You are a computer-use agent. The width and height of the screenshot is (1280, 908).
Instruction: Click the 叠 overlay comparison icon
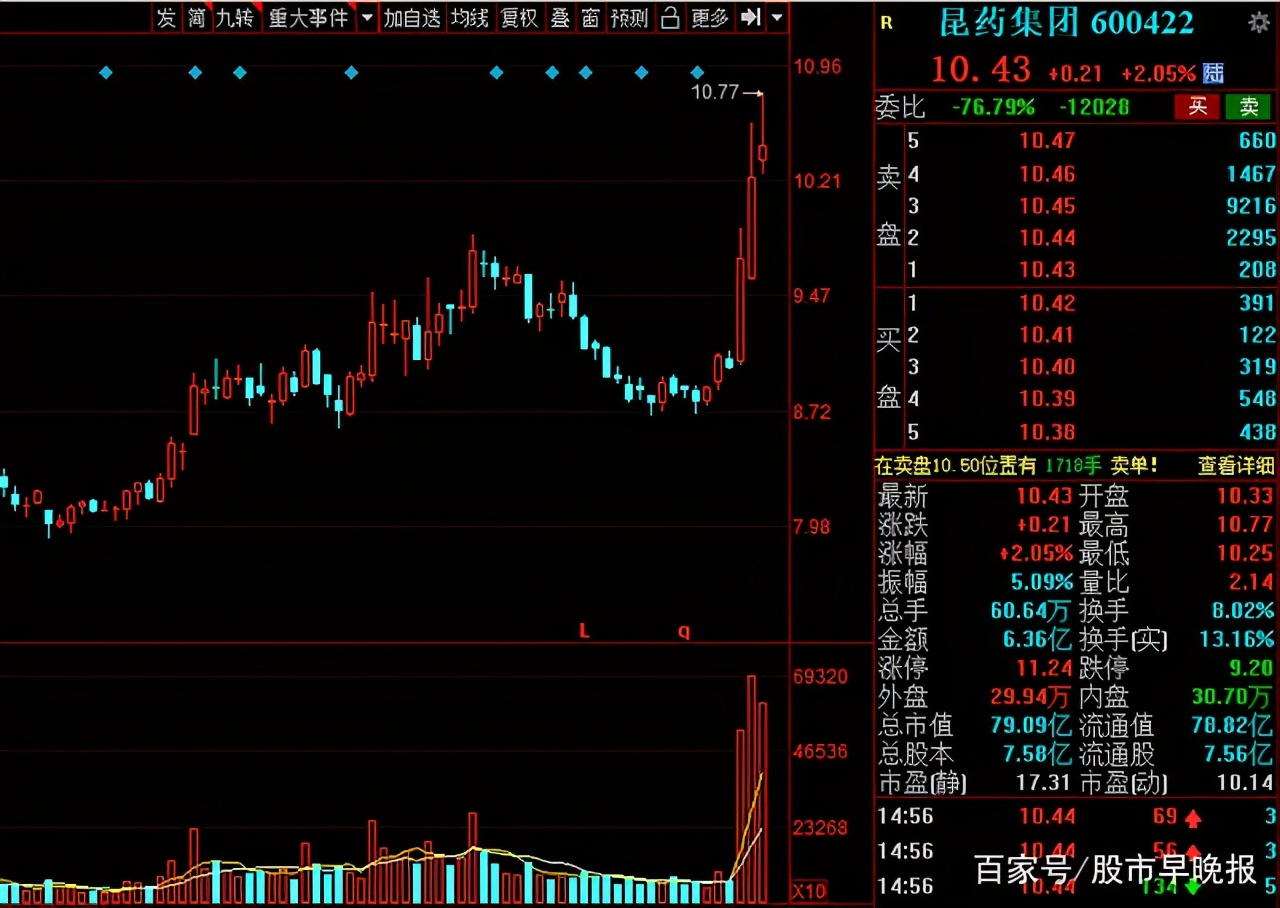pyautogui.click(x=560, y=17)
